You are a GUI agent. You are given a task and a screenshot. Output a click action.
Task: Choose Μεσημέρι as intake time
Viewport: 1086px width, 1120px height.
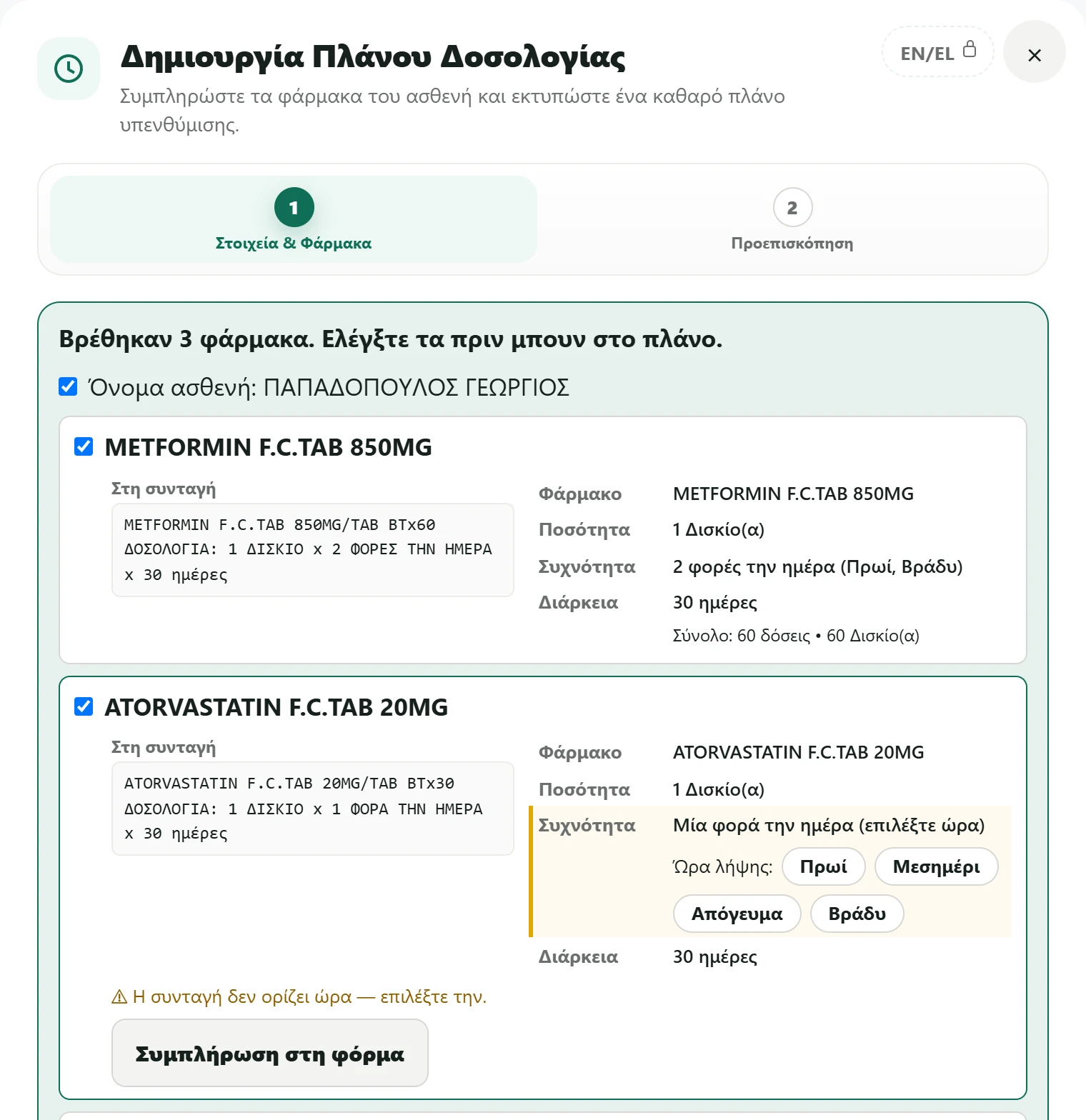pyautogui.click(x=936, y=866)
